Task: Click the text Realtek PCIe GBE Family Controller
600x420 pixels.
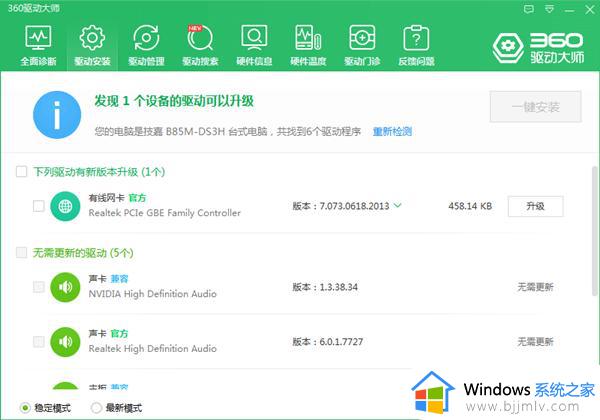Action: coord(165,213)
